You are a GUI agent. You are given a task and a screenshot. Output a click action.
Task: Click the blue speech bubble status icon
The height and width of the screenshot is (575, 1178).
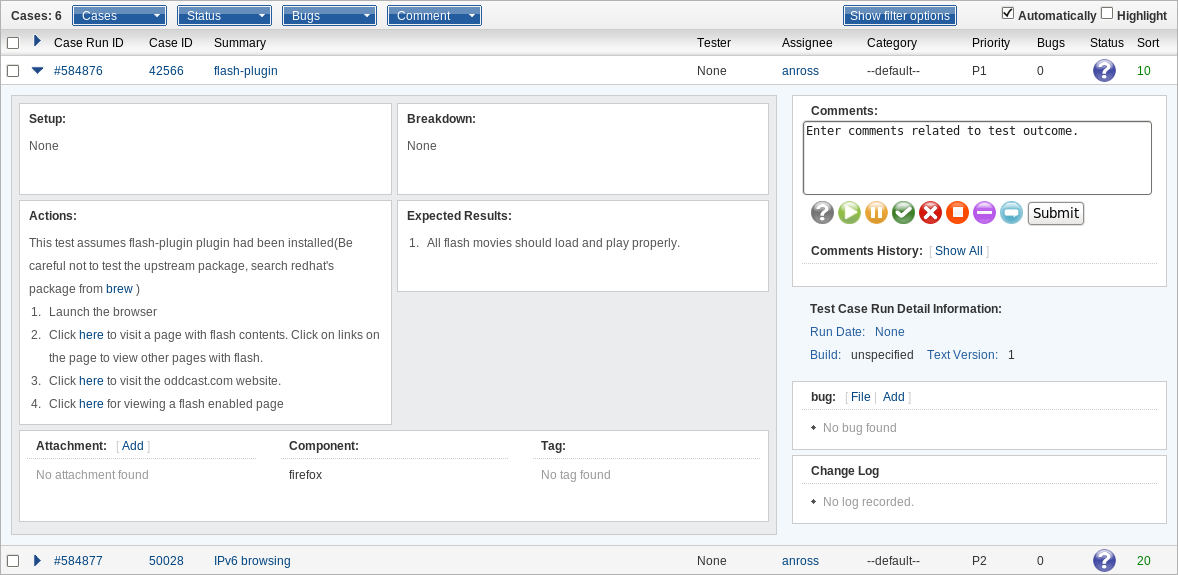1011,212
